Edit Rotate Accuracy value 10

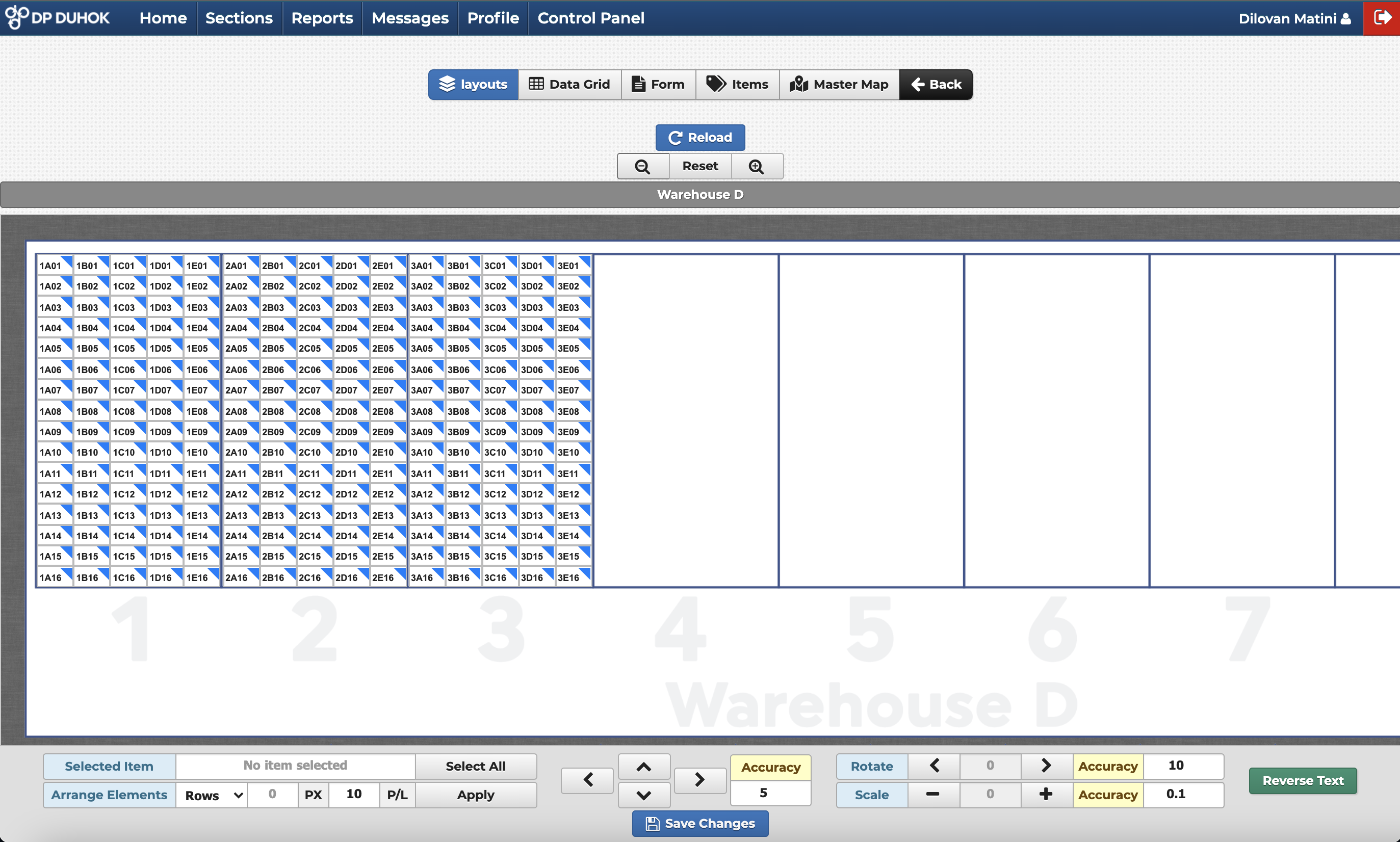pyautogui.click(x=1183, y=766)
